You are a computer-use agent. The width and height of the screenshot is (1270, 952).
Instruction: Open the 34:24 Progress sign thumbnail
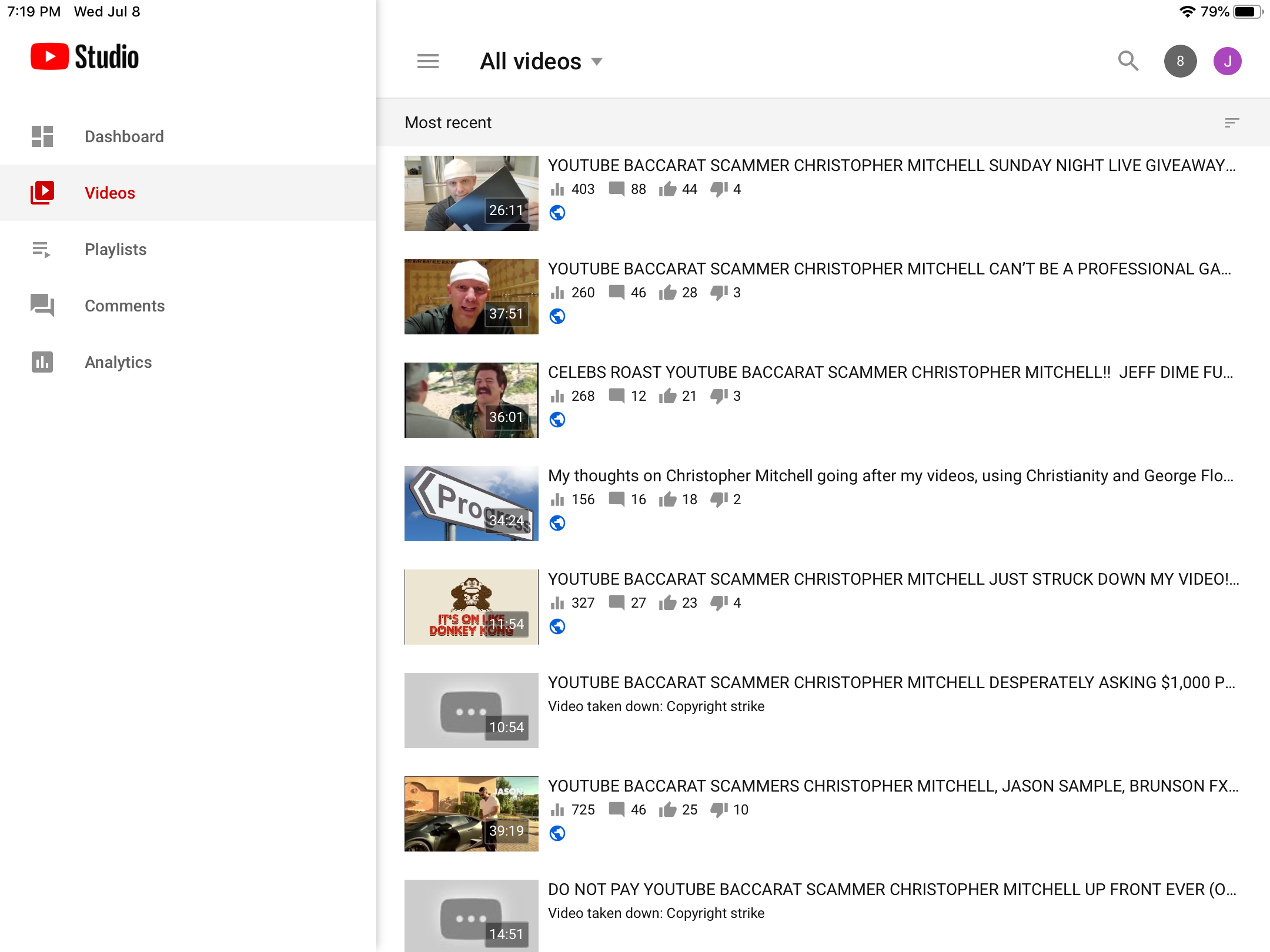pos(472,504)
